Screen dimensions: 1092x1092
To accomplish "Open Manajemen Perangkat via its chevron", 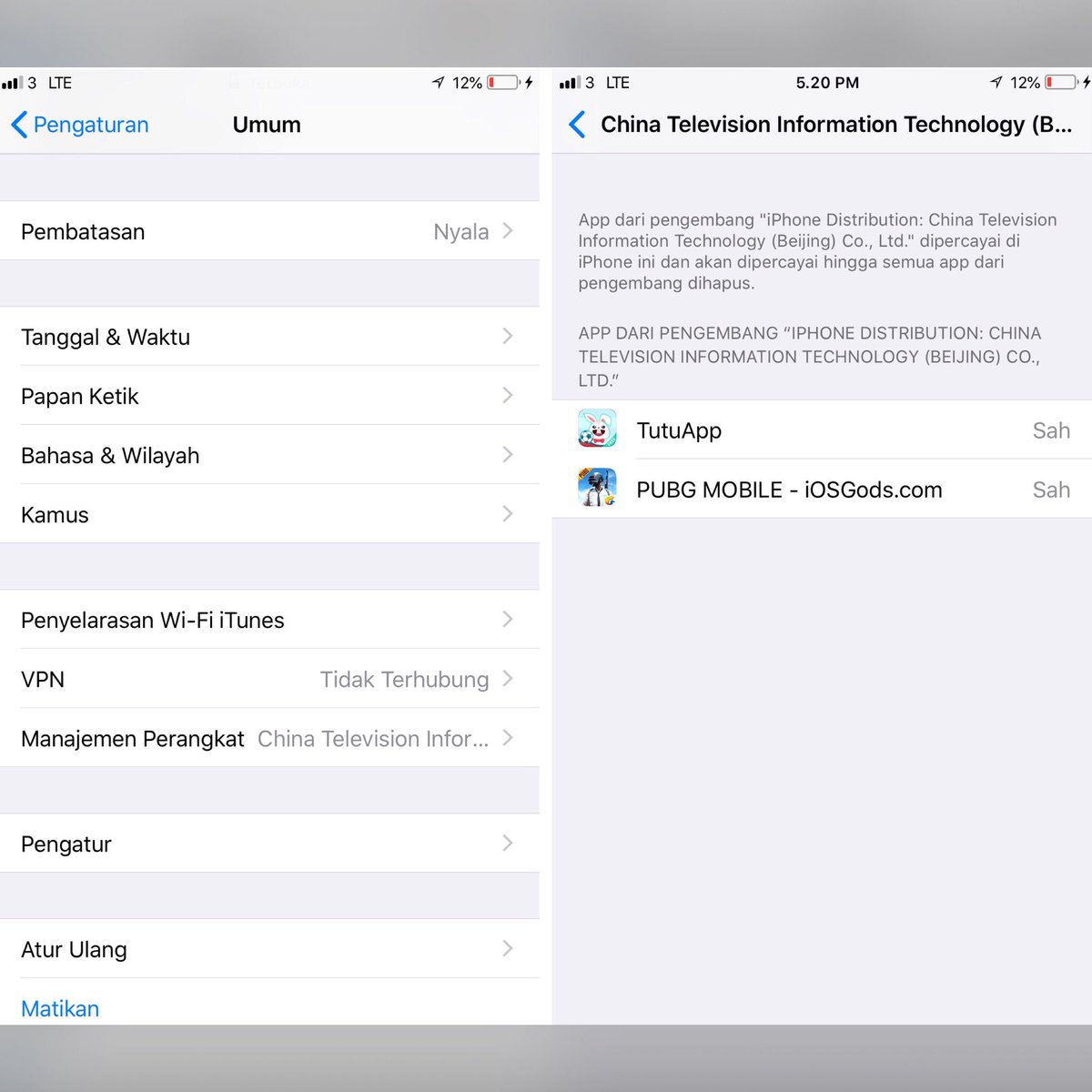I will pyautogui.click(x=508, y=738).
